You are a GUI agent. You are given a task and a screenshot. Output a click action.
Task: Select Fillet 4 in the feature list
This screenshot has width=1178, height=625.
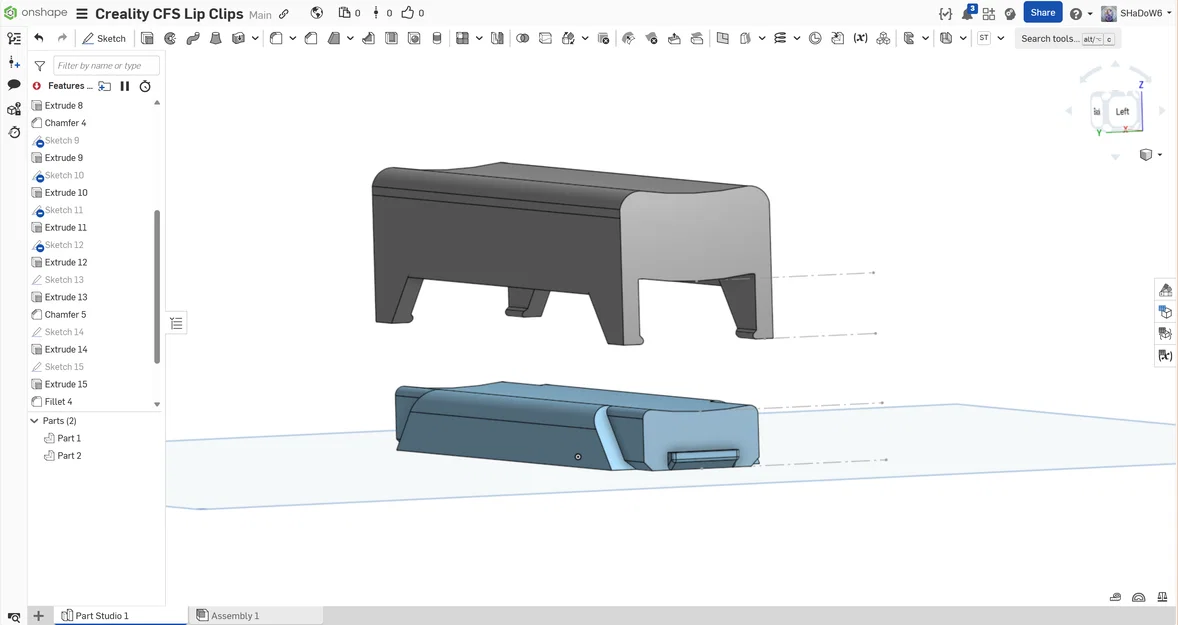pos(58,402)
